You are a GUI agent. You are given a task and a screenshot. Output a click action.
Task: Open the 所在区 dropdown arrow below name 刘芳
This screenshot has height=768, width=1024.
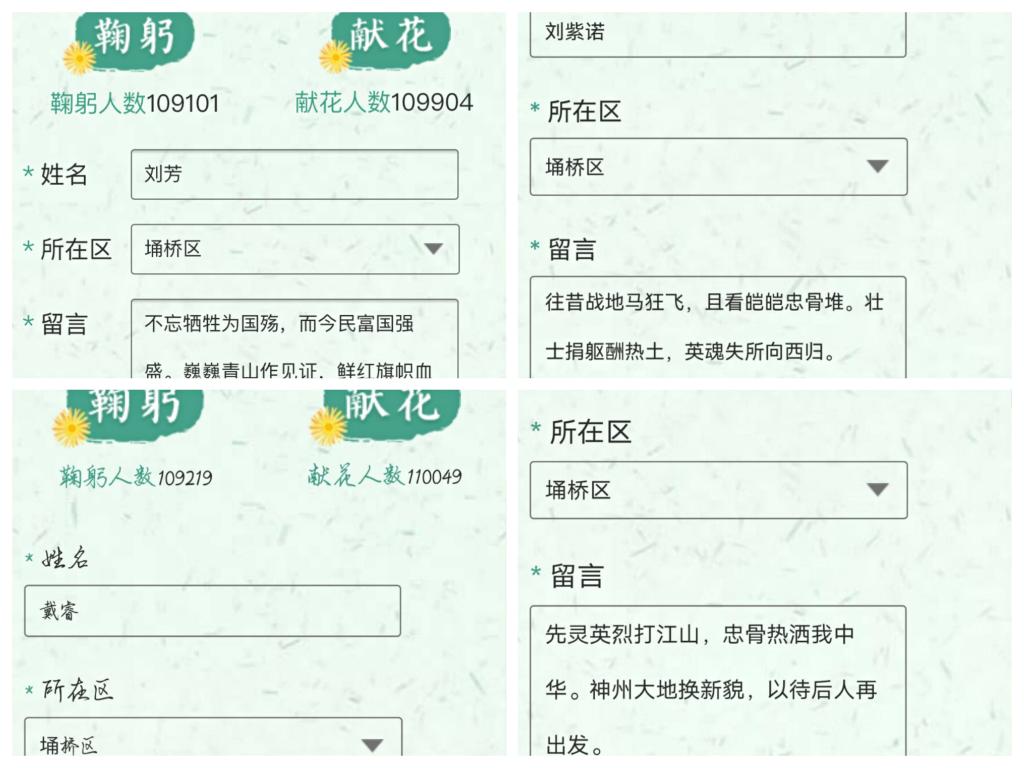(x=433, y=249)
